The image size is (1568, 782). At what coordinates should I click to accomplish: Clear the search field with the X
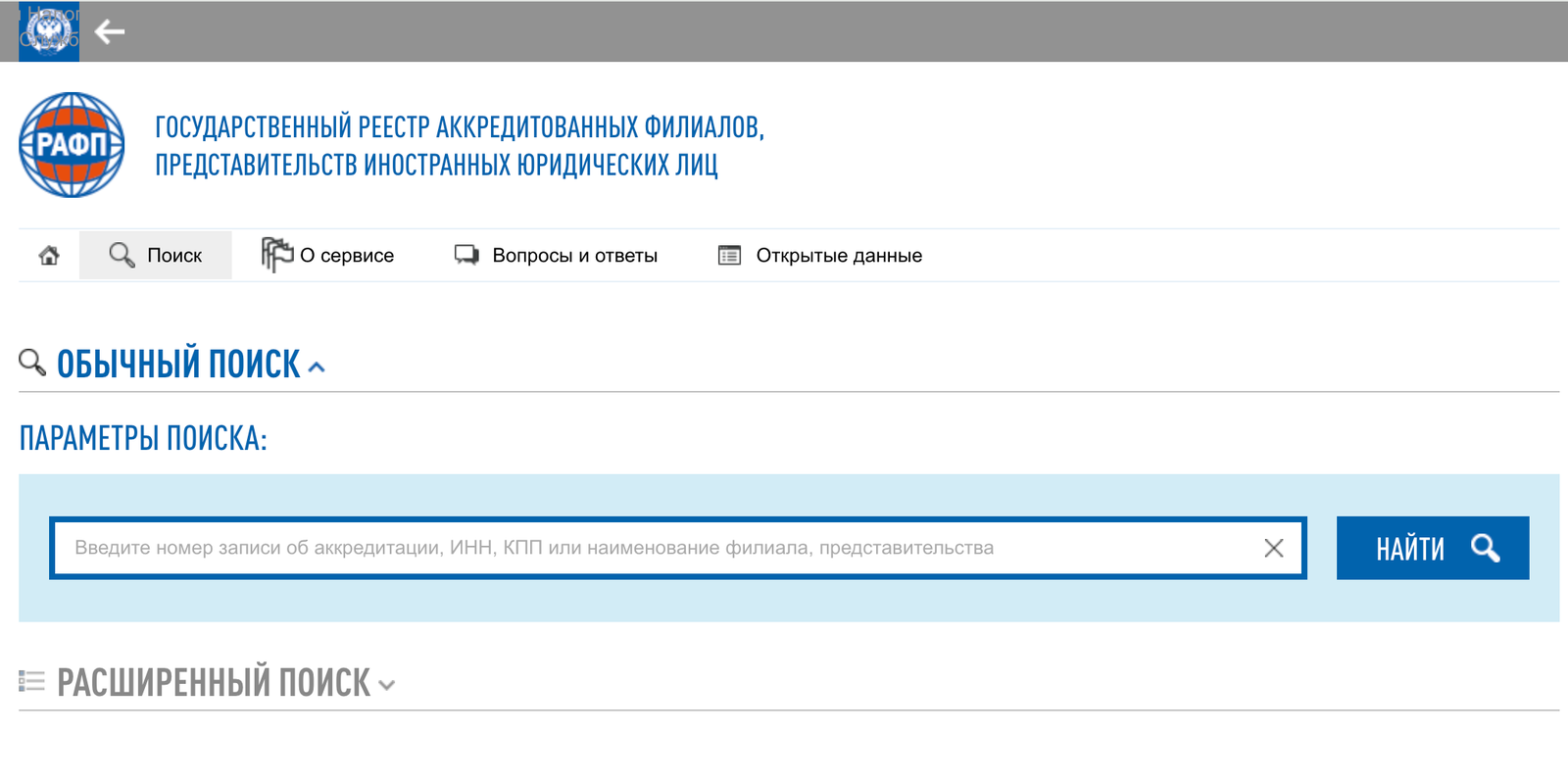(x=1273, y=548)
